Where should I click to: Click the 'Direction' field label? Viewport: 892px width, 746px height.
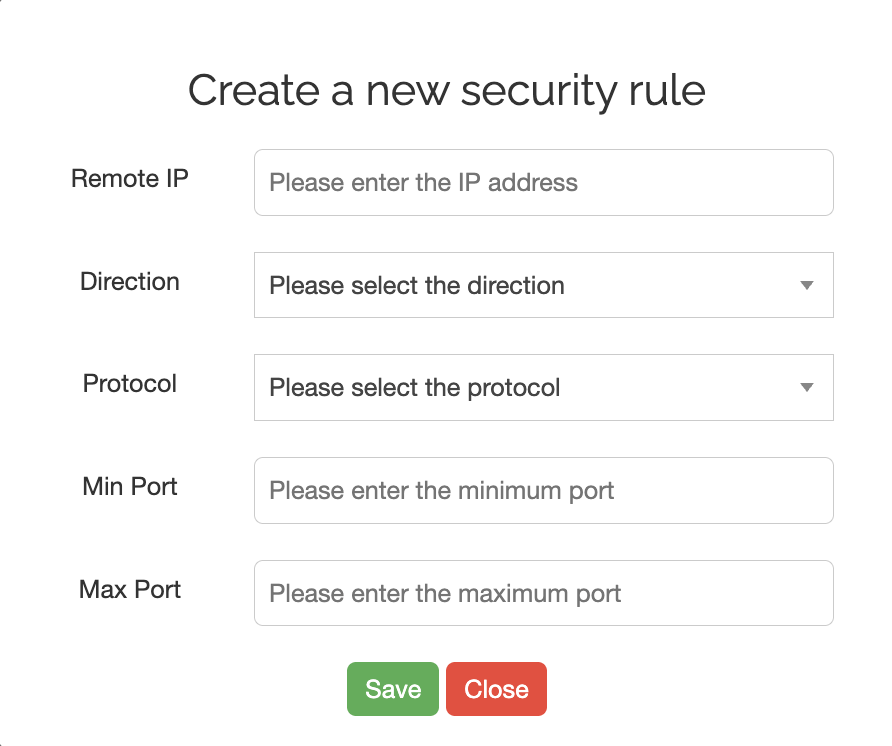tap(130, 282)
